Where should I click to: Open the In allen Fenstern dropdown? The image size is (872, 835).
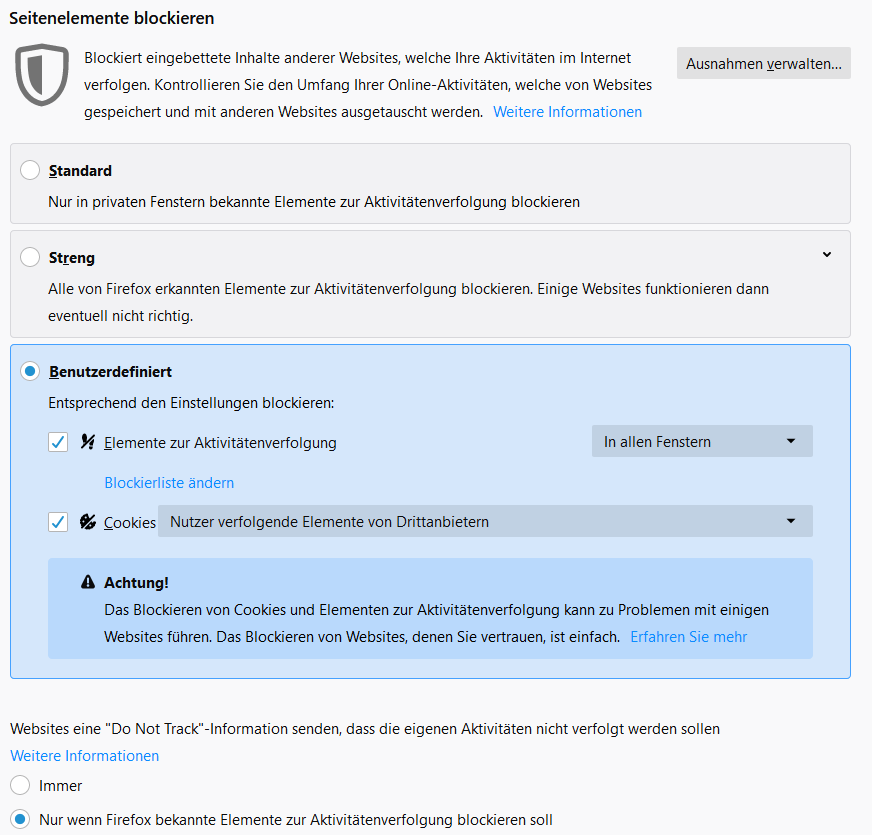click(x=702, y=442)
